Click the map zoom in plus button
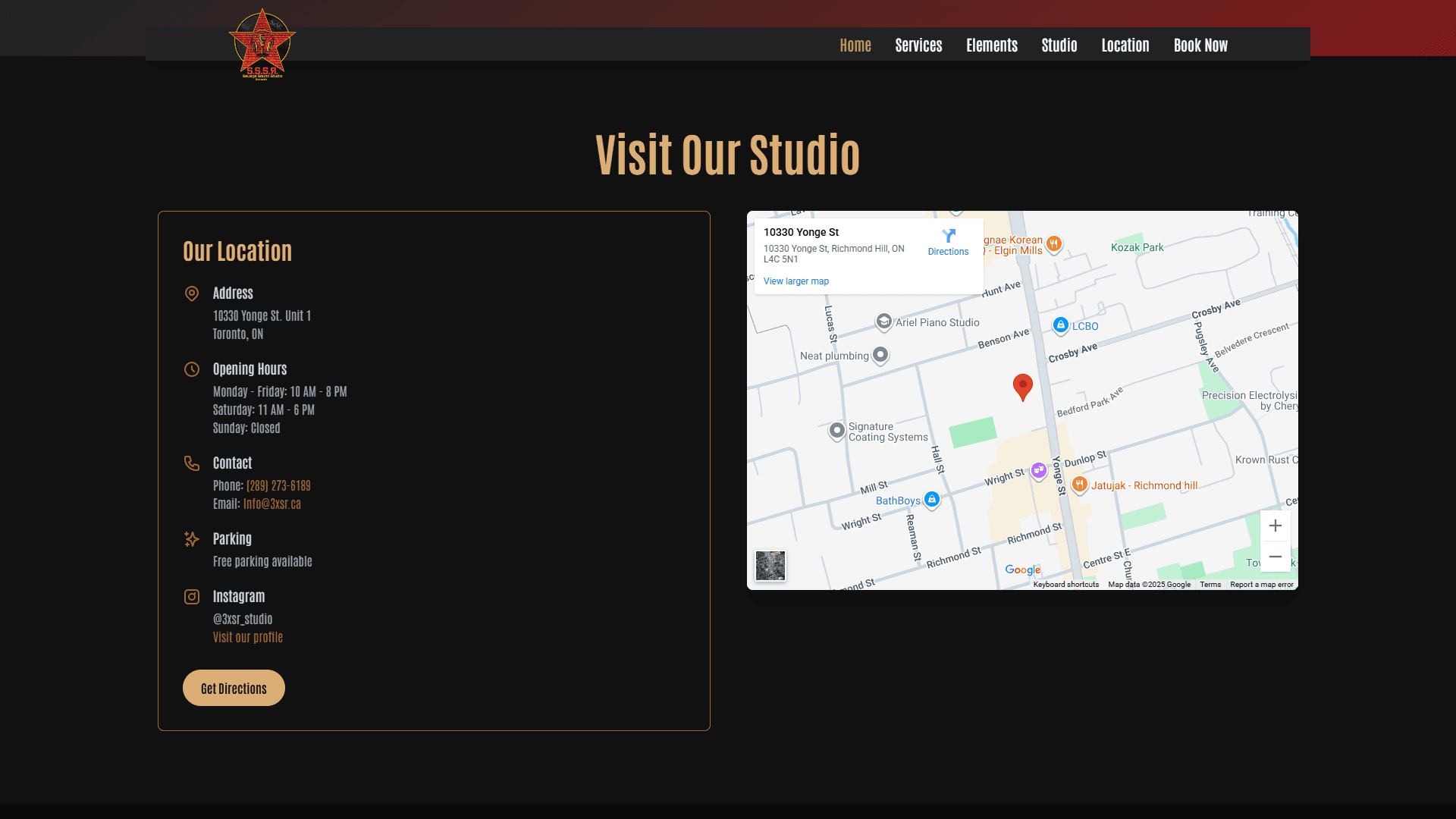This screenshot has height=819, width=1456. (1276, 526)
